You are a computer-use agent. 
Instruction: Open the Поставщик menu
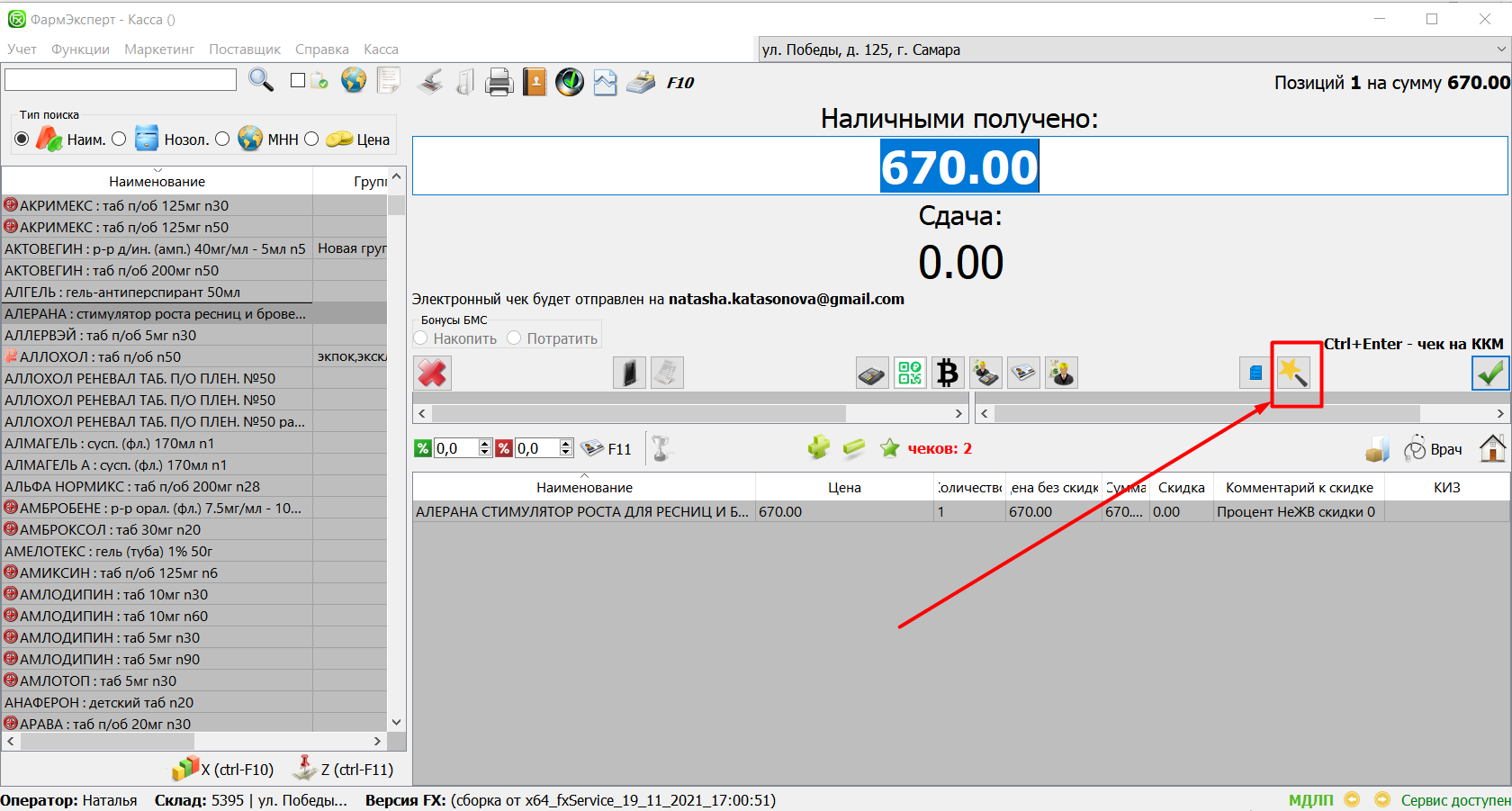pyautogui.click(x=245, y=50)
